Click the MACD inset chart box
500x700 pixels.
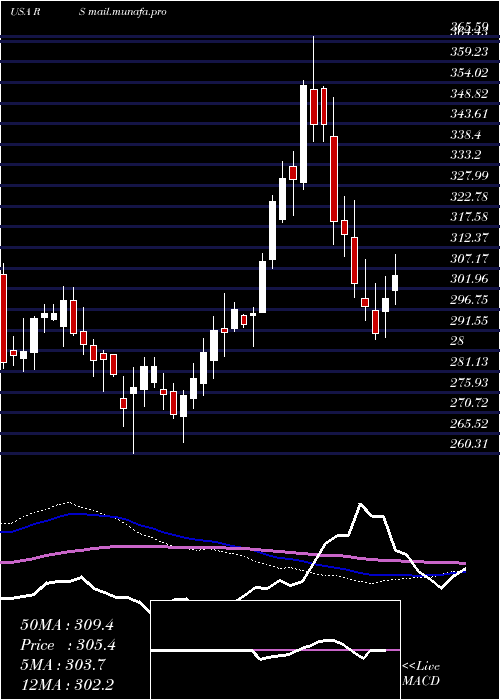click(275, 650)
